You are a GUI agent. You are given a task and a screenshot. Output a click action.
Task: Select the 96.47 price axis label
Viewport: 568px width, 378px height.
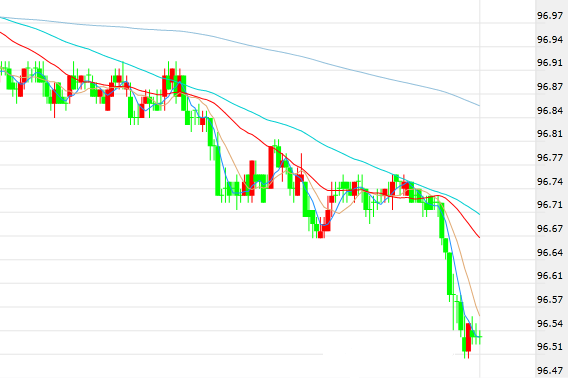(550, 371)
